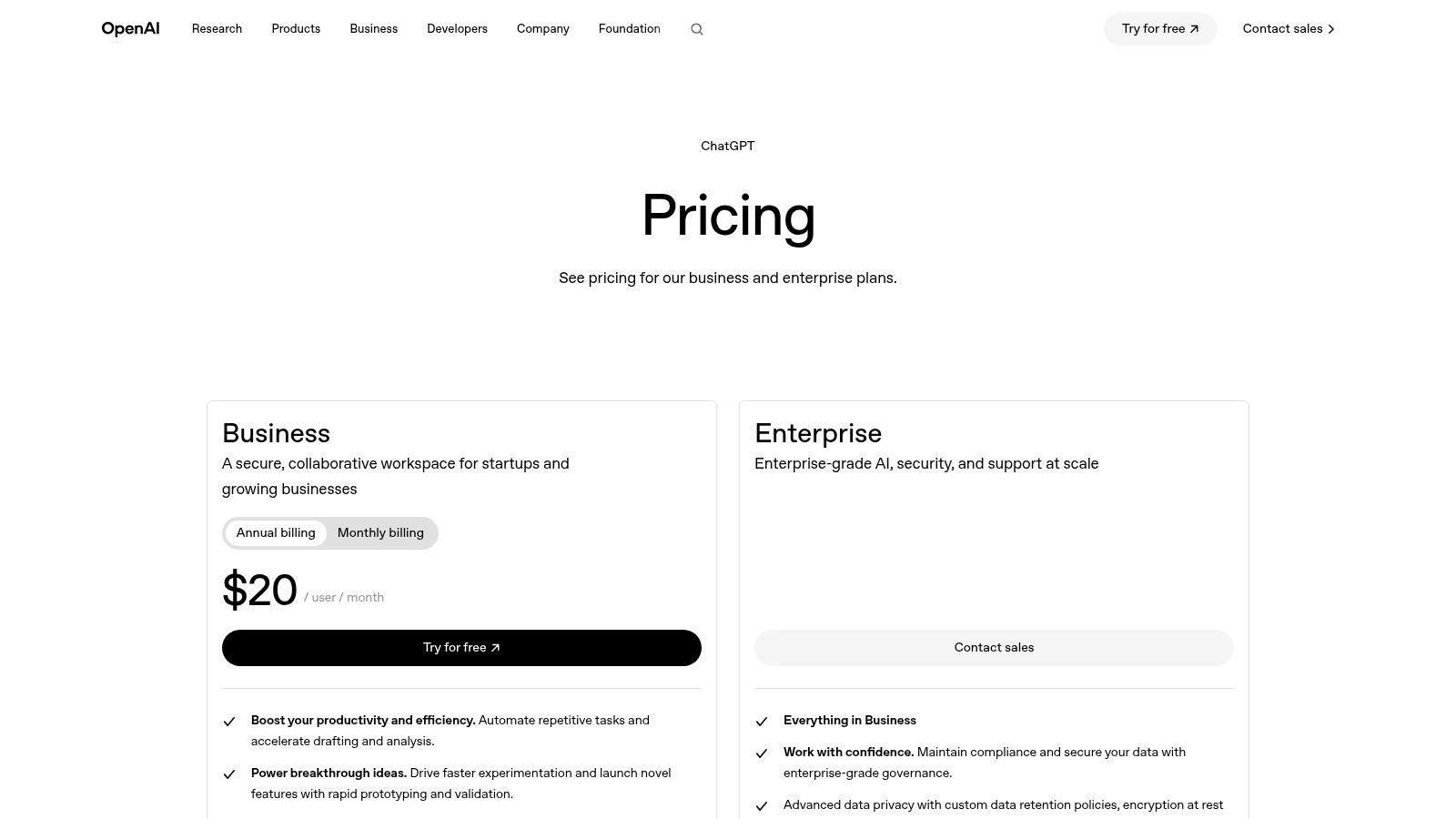
Task: Open the Company menu
Action: click(x=542, y=28)
